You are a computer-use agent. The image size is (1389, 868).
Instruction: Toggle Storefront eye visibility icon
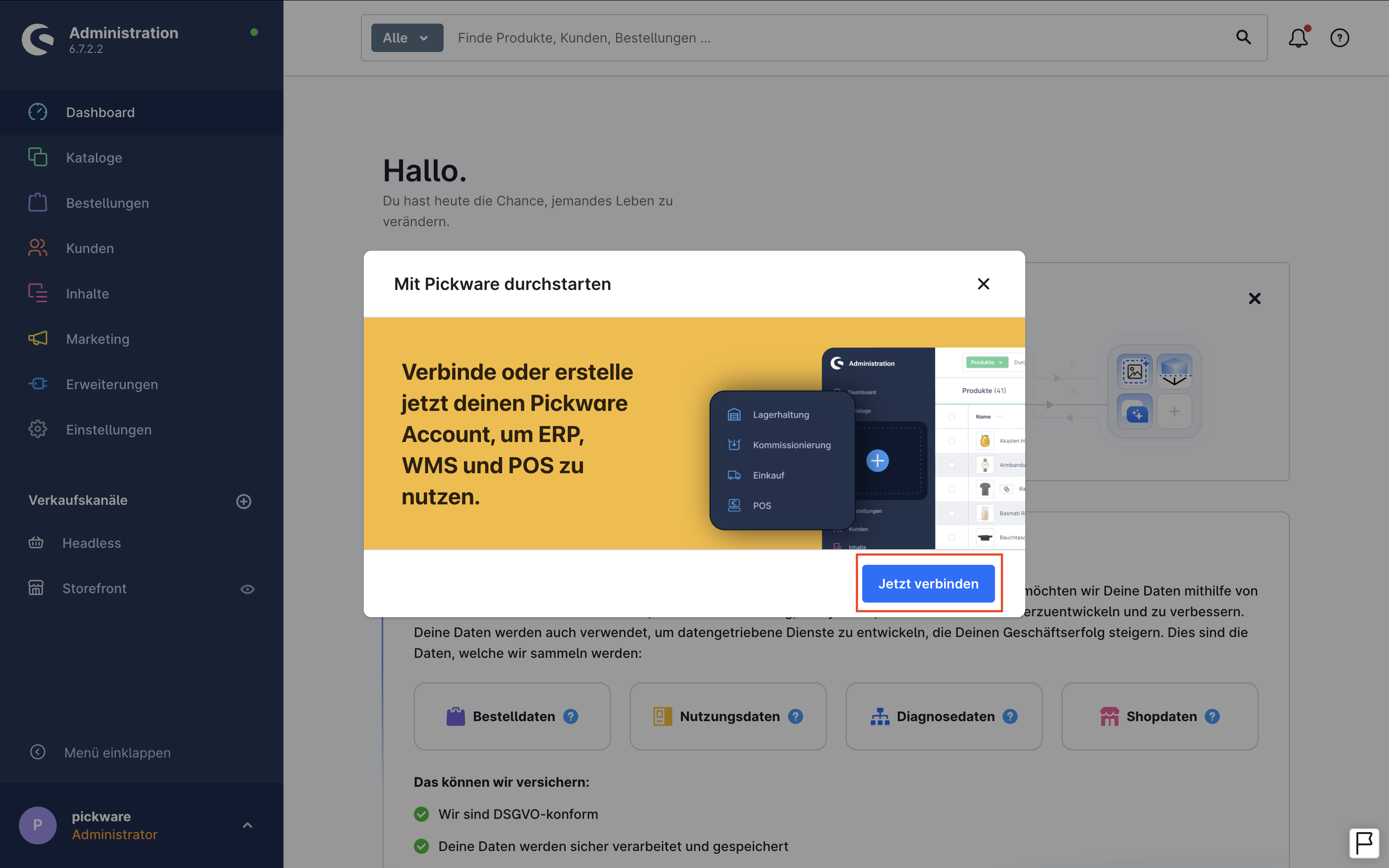pos(247,589)
